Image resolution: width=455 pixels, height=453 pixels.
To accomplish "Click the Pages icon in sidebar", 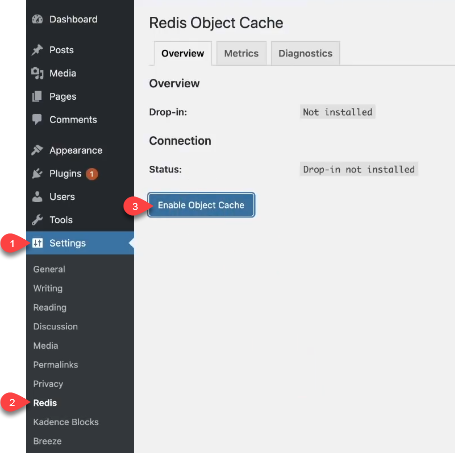I will point(37,96).
